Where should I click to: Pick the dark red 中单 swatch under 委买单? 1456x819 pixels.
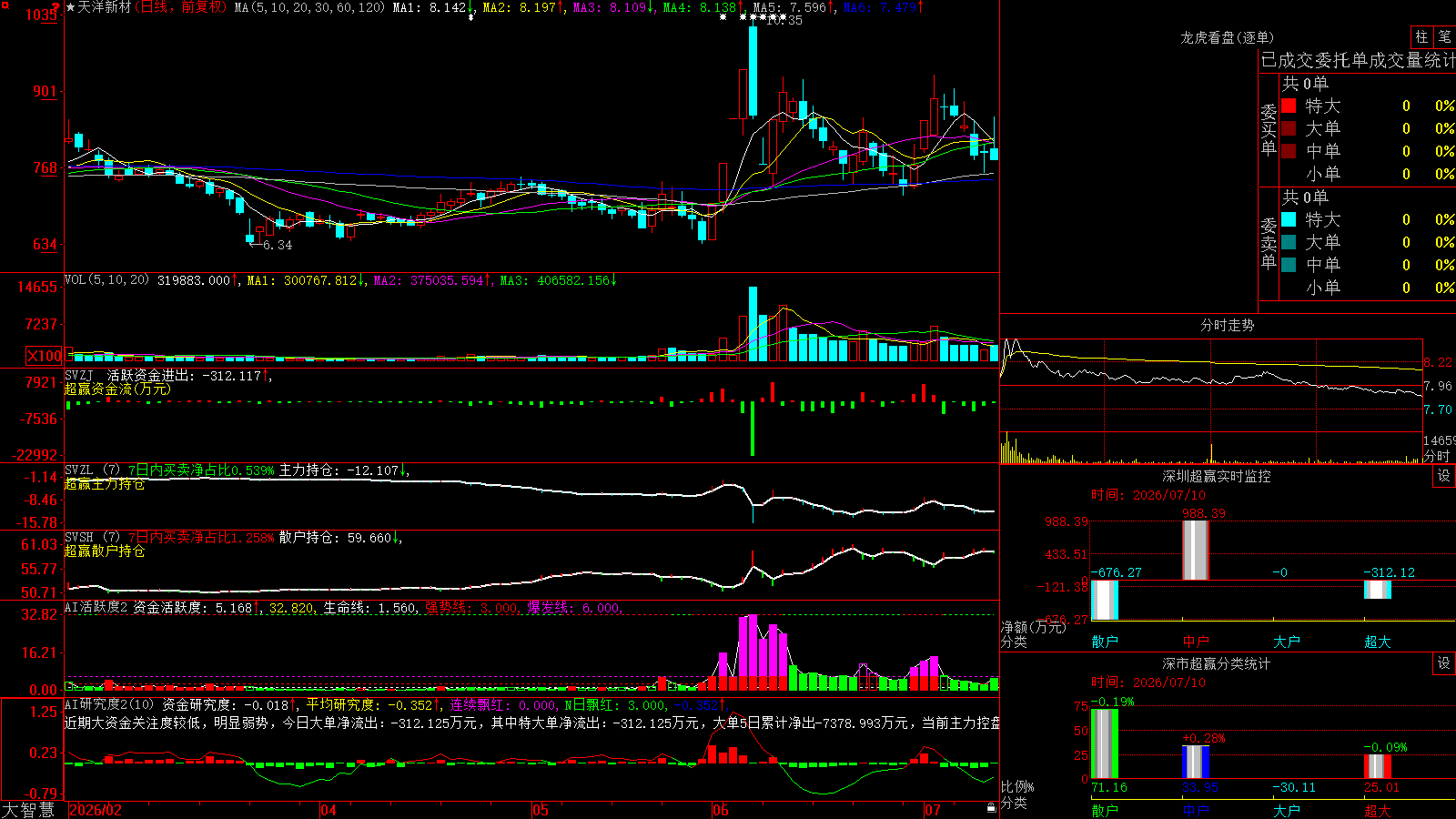pos(1289,151)
